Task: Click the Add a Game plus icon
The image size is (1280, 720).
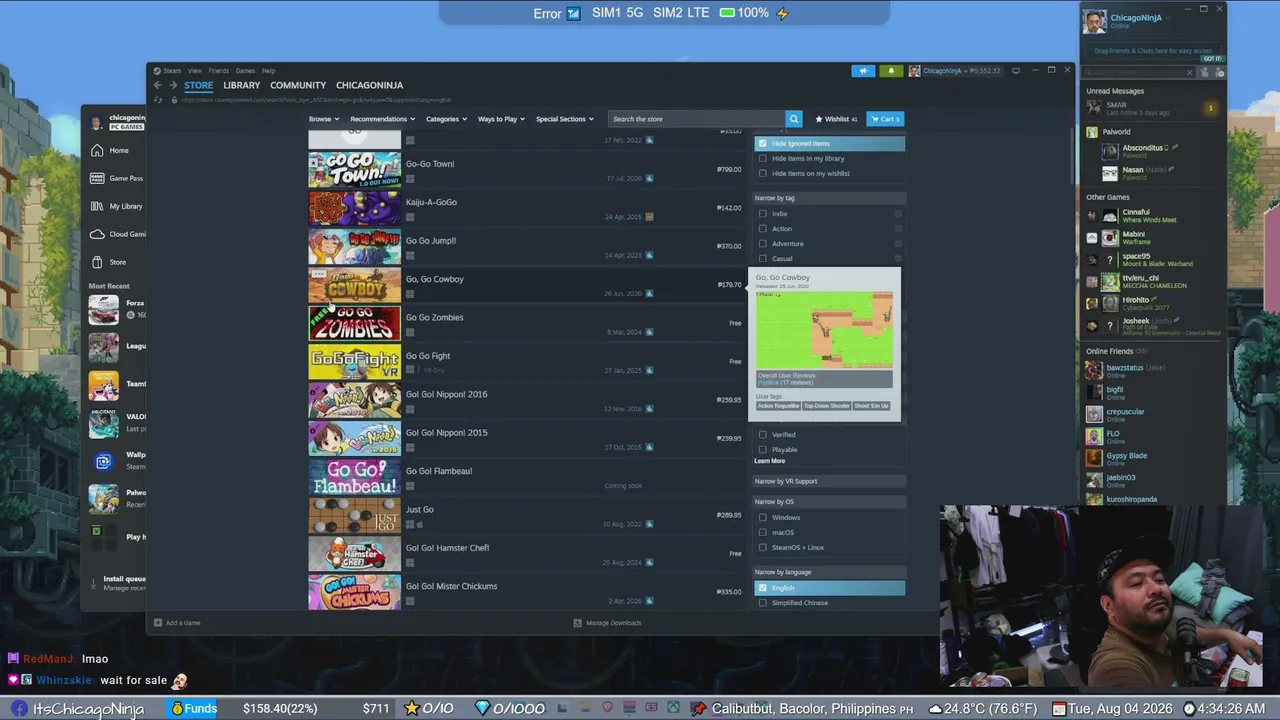Action: point(157,623)
